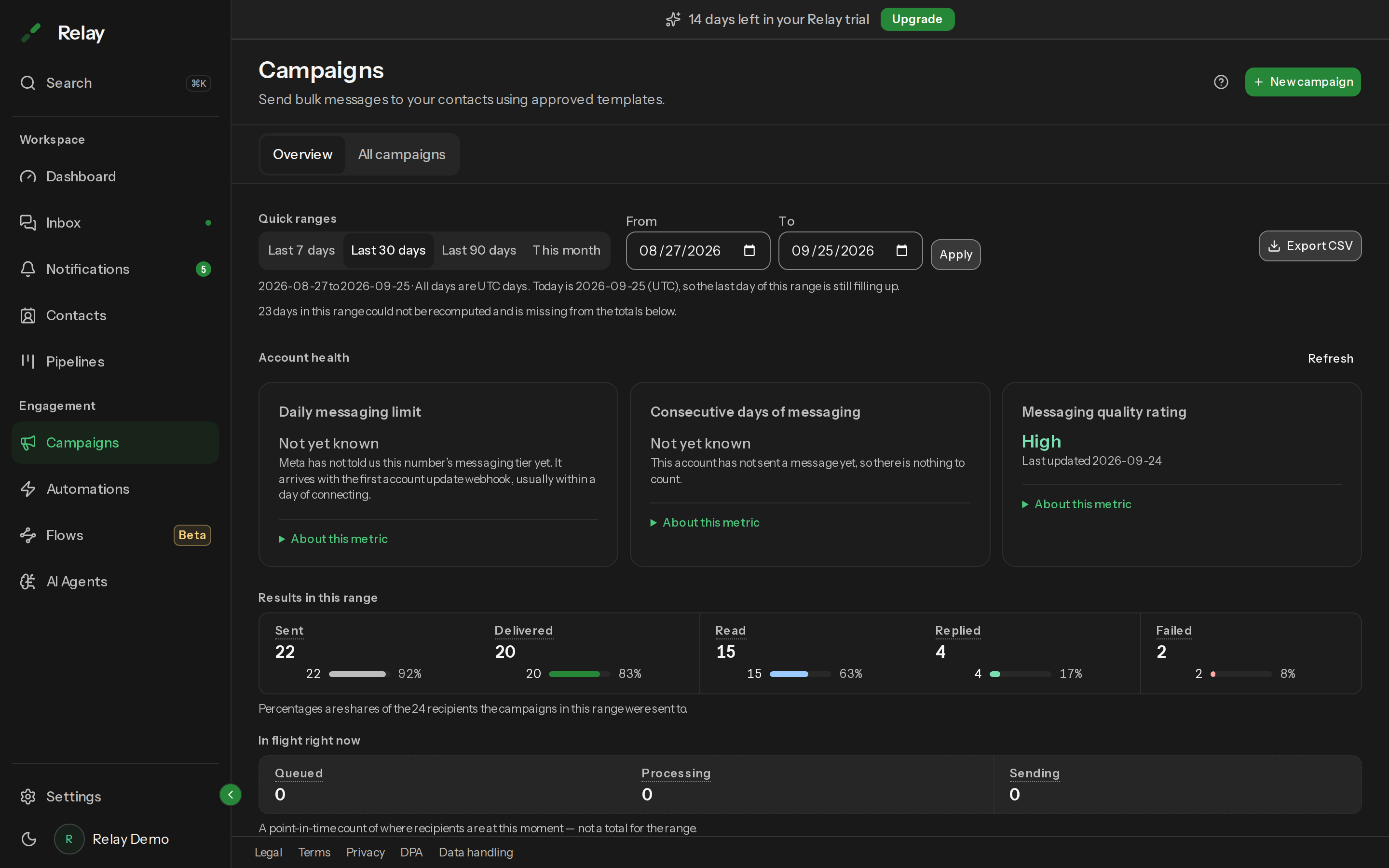
Task: Click the AI Agents brain icon
Action: pos(27,582)
